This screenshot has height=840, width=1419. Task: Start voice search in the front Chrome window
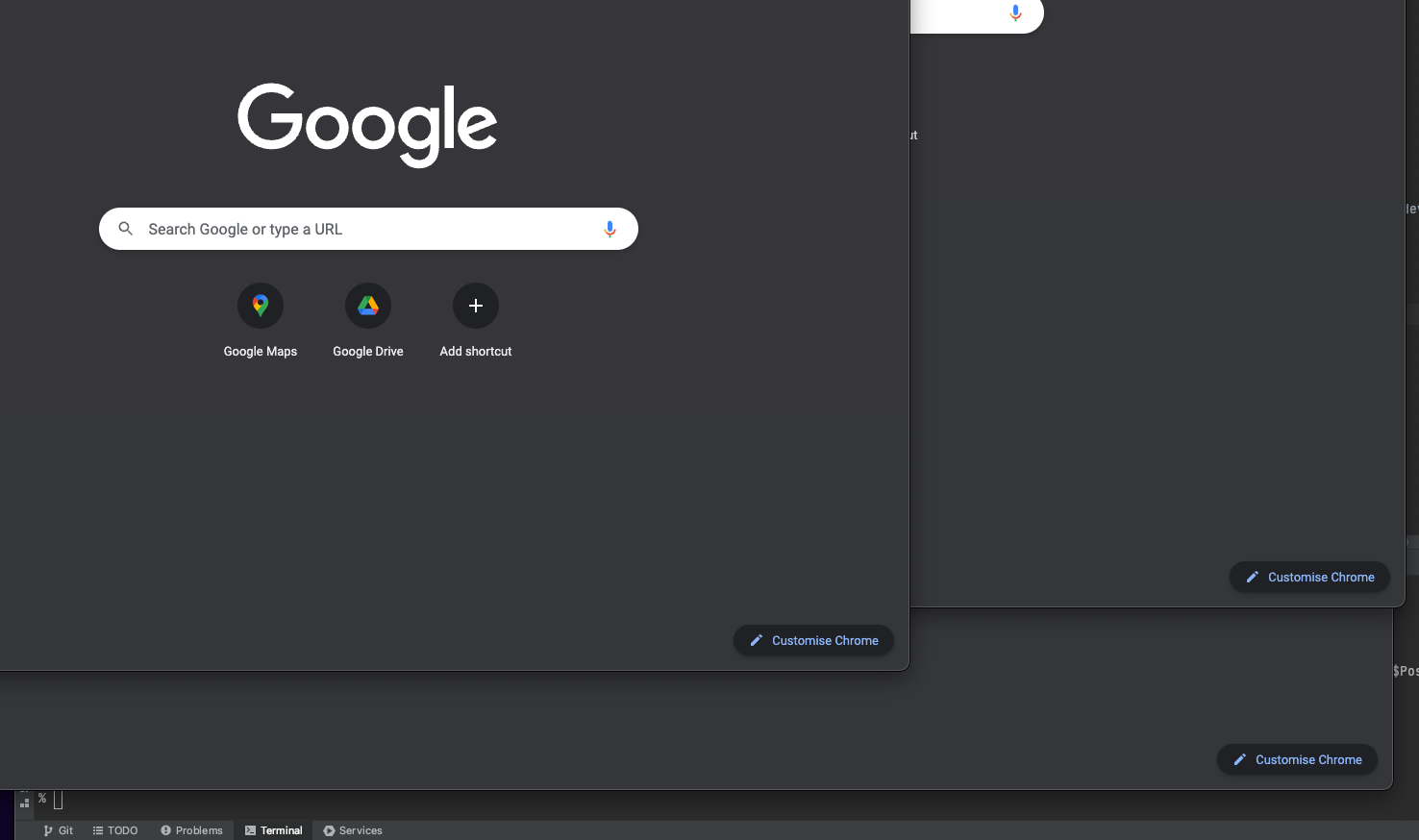click(610, 229)
